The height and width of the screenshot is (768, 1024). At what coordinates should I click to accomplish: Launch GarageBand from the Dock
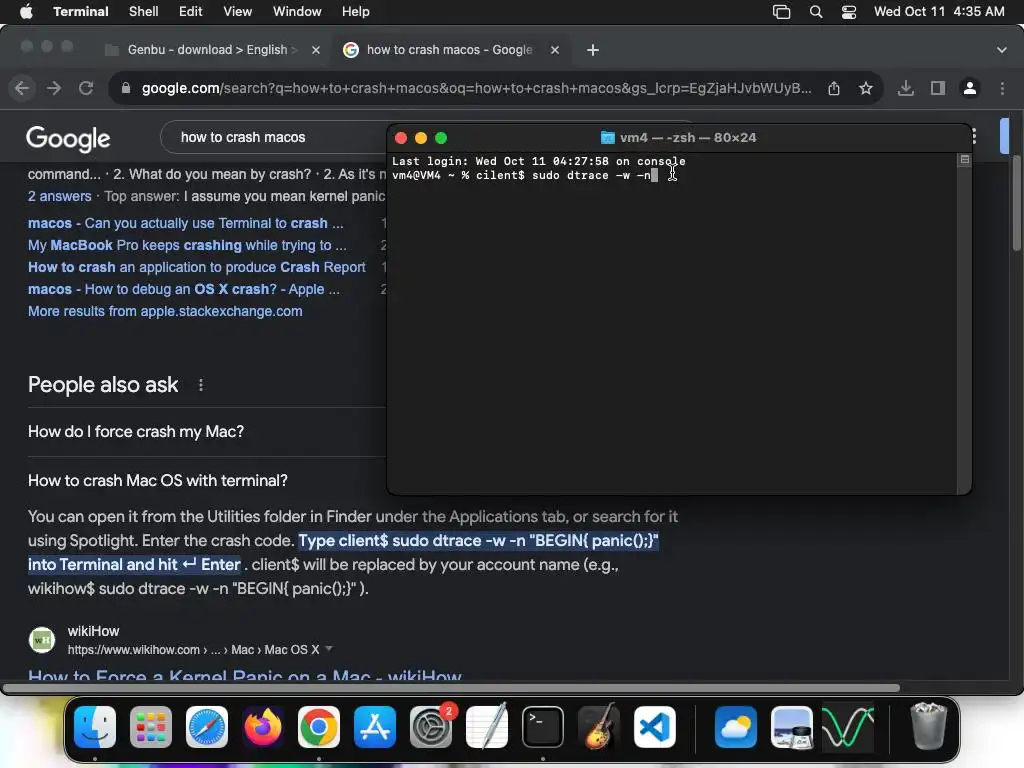(x=599, y=727)
